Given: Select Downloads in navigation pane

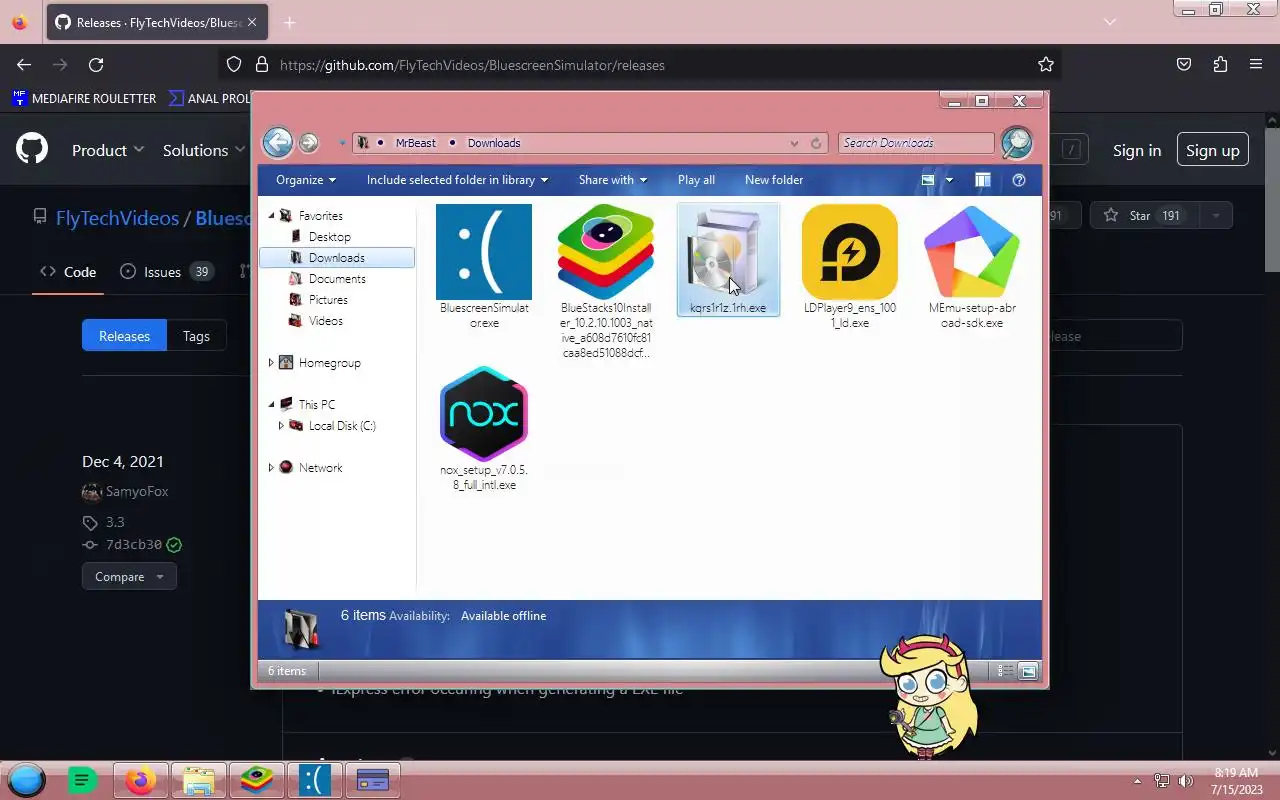Looking at the screenshot, I should (337, 258).
